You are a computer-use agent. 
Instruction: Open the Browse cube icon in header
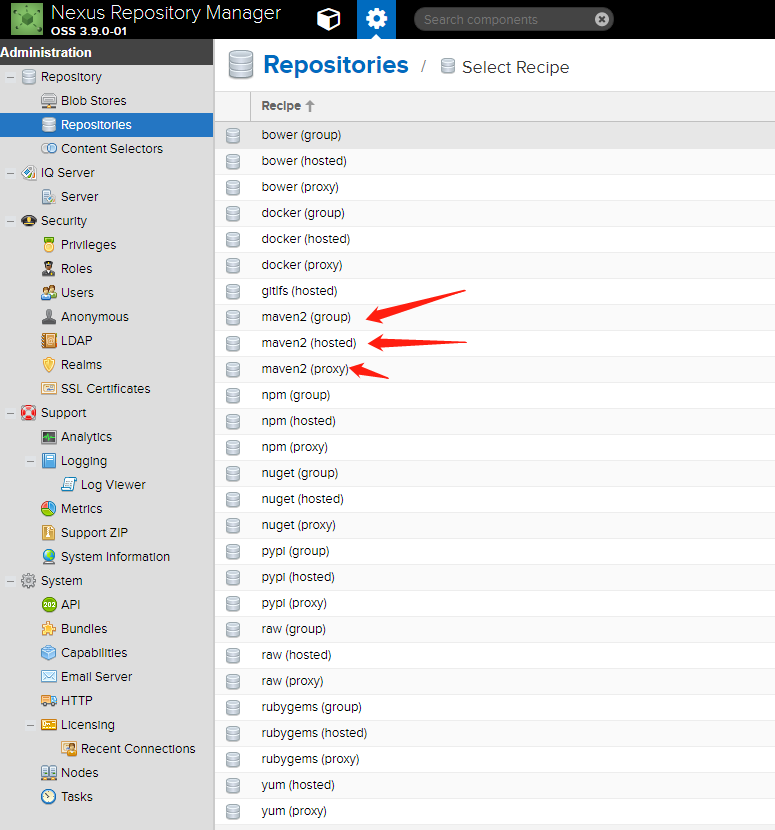[x=328, y=20]
